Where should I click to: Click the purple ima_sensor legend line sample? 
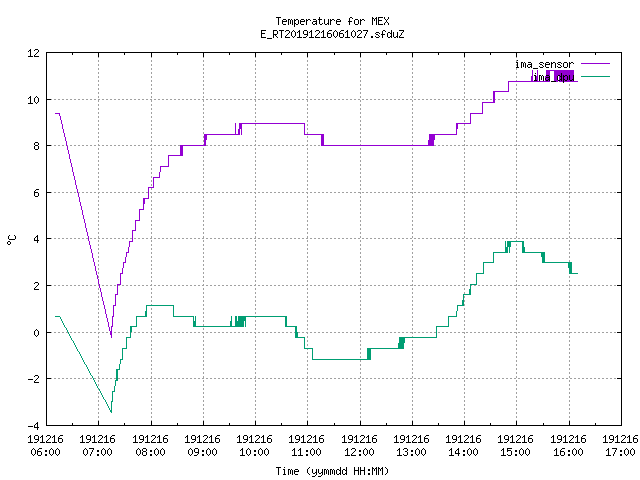595,64
